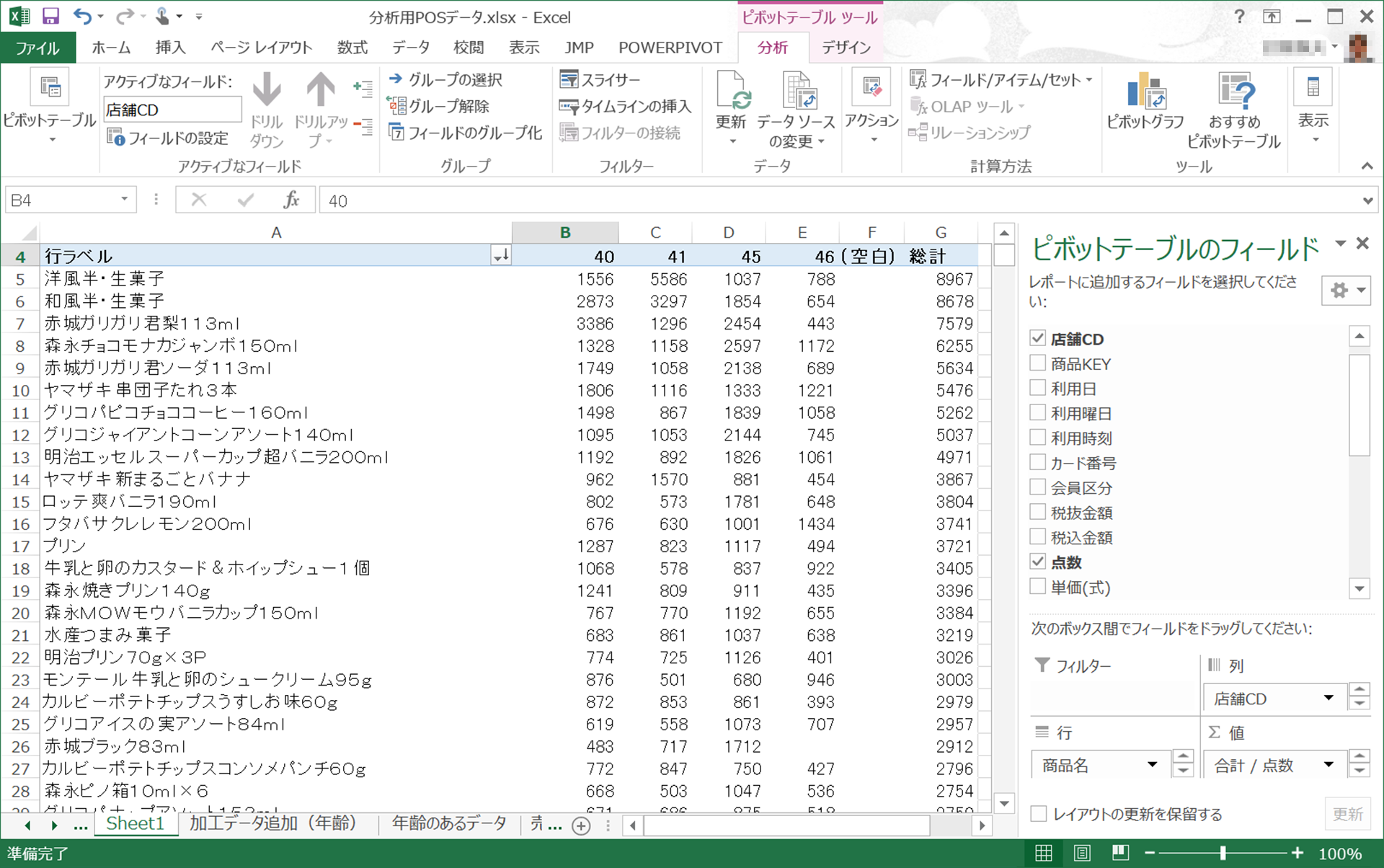Open the 商品名 row field dropdown
This screenshot has width=1384, height=868.
pos(1152,765)
